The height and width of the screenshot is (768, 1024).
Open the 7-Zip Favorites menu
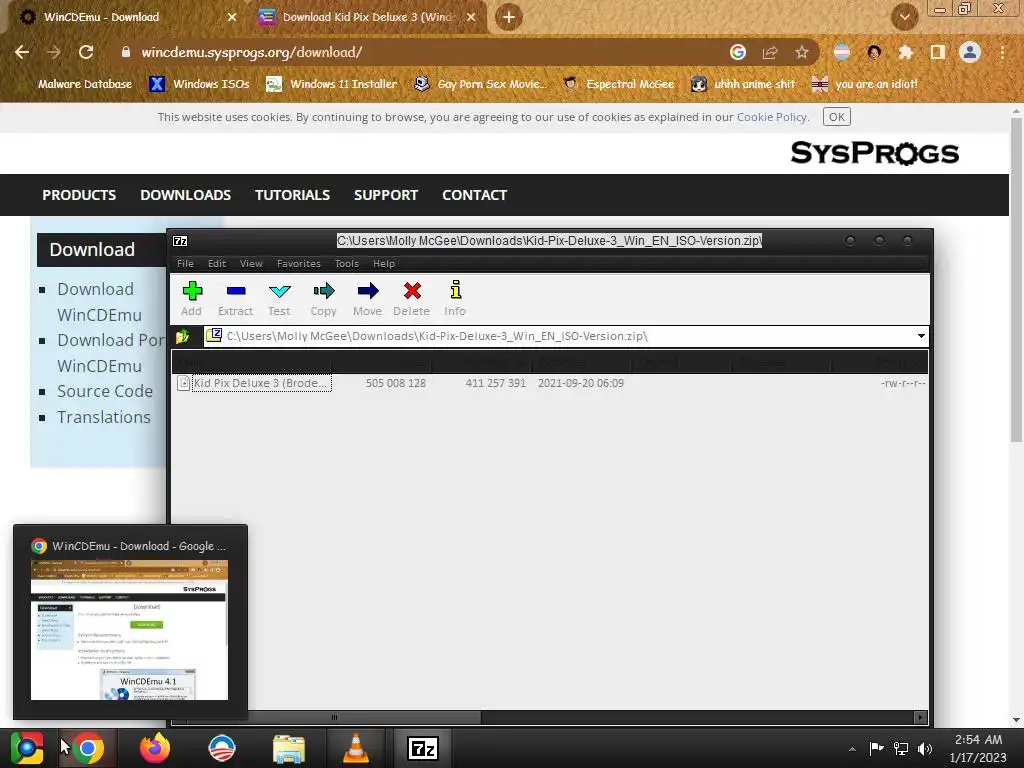(x=299, y=264)
